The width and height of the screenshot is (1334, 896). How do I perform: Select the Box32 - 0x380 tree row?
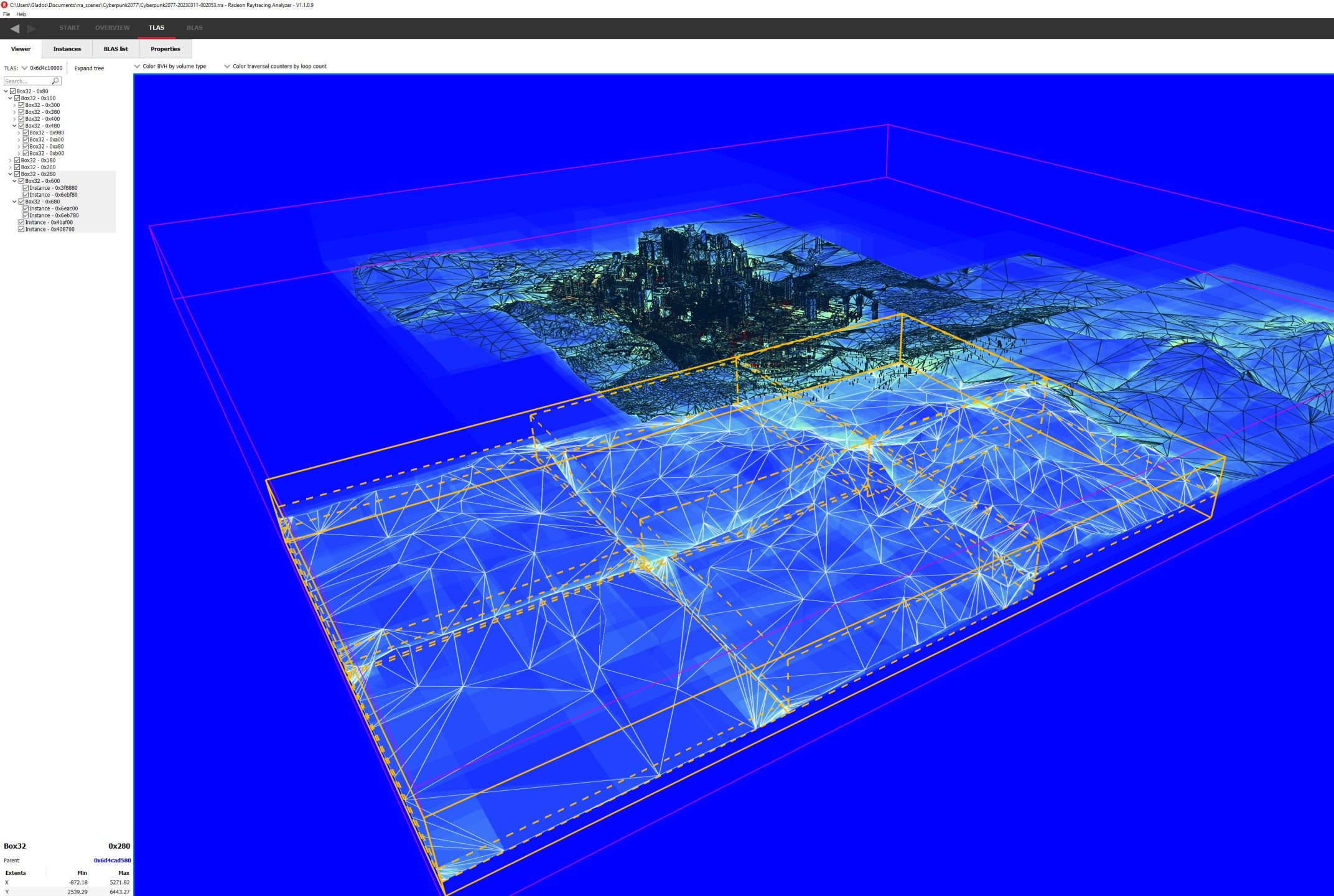42,112
